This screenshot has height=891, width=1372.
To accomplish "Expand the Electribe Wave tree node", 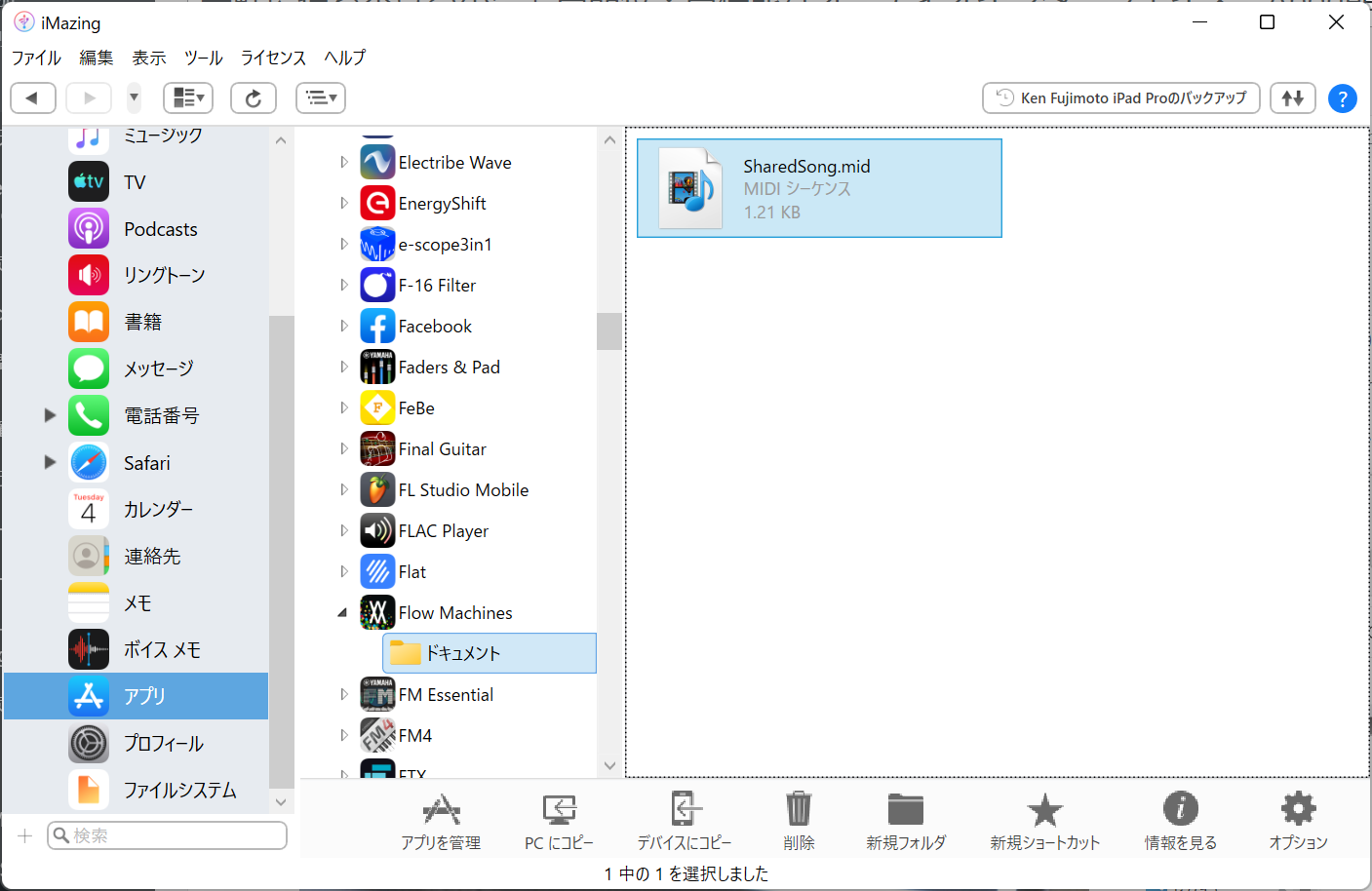I will [344, 163].
